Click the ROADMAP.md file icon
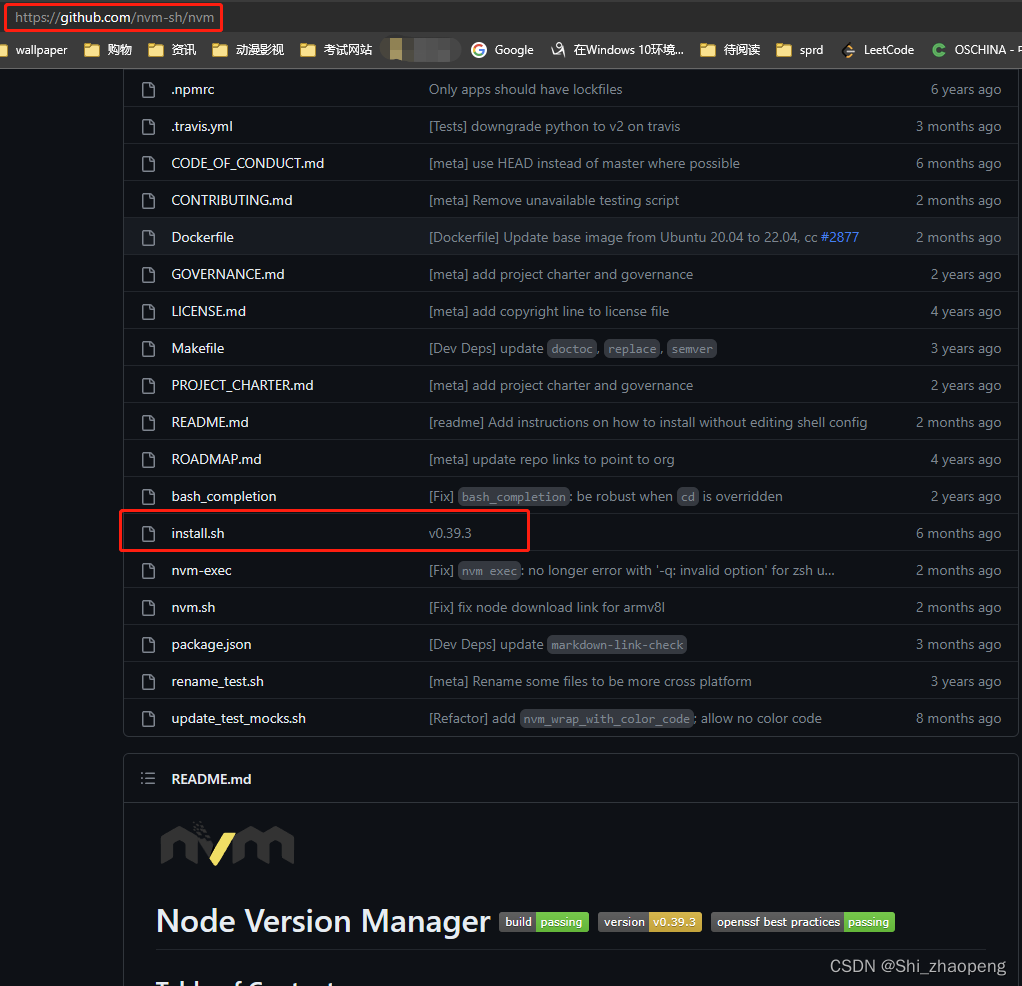The width and height of the screenshot is (1022, 986). coord(149,459)
